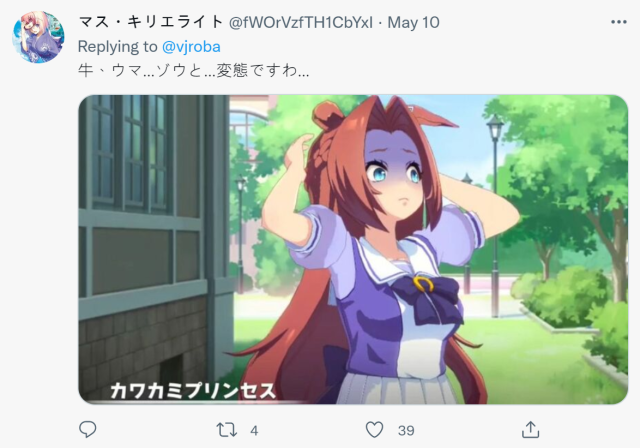Open the reply speech bubble icon
Image resolution: width=640 pixels, height=448 pixels.
click(87, 429)
